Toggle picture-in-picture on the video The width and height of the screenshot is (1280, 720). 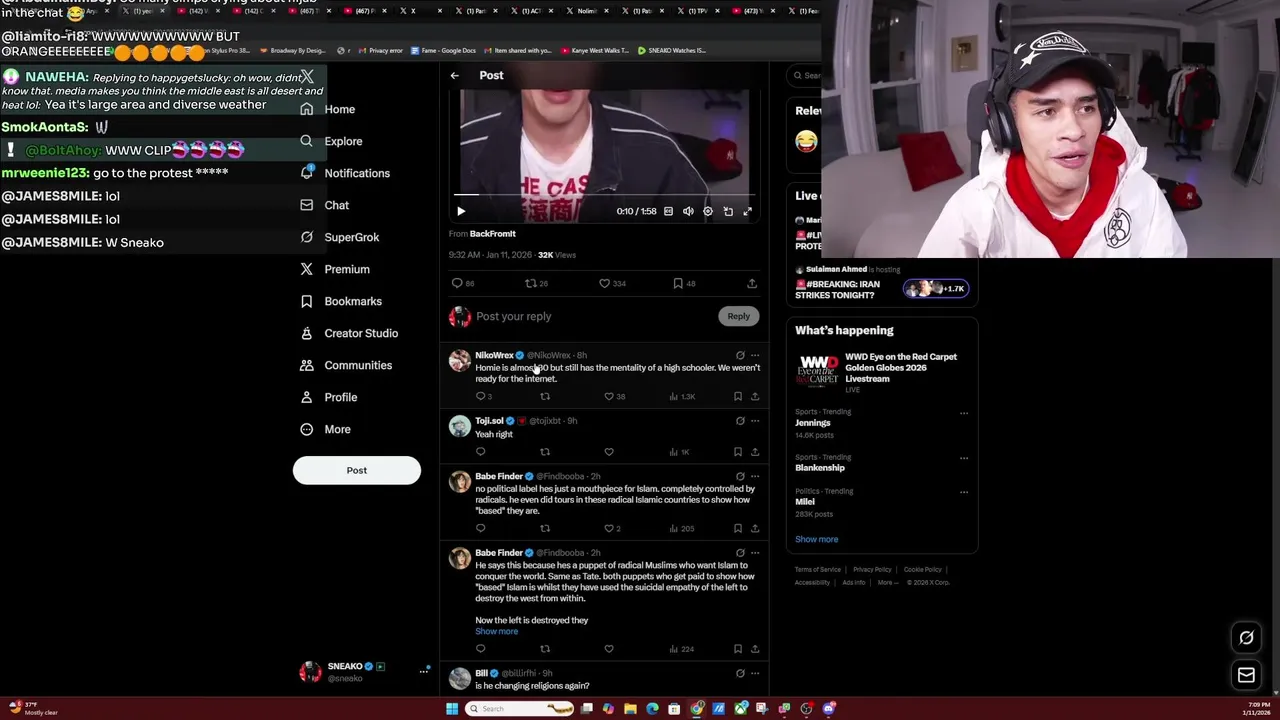(x=728, y=211)
